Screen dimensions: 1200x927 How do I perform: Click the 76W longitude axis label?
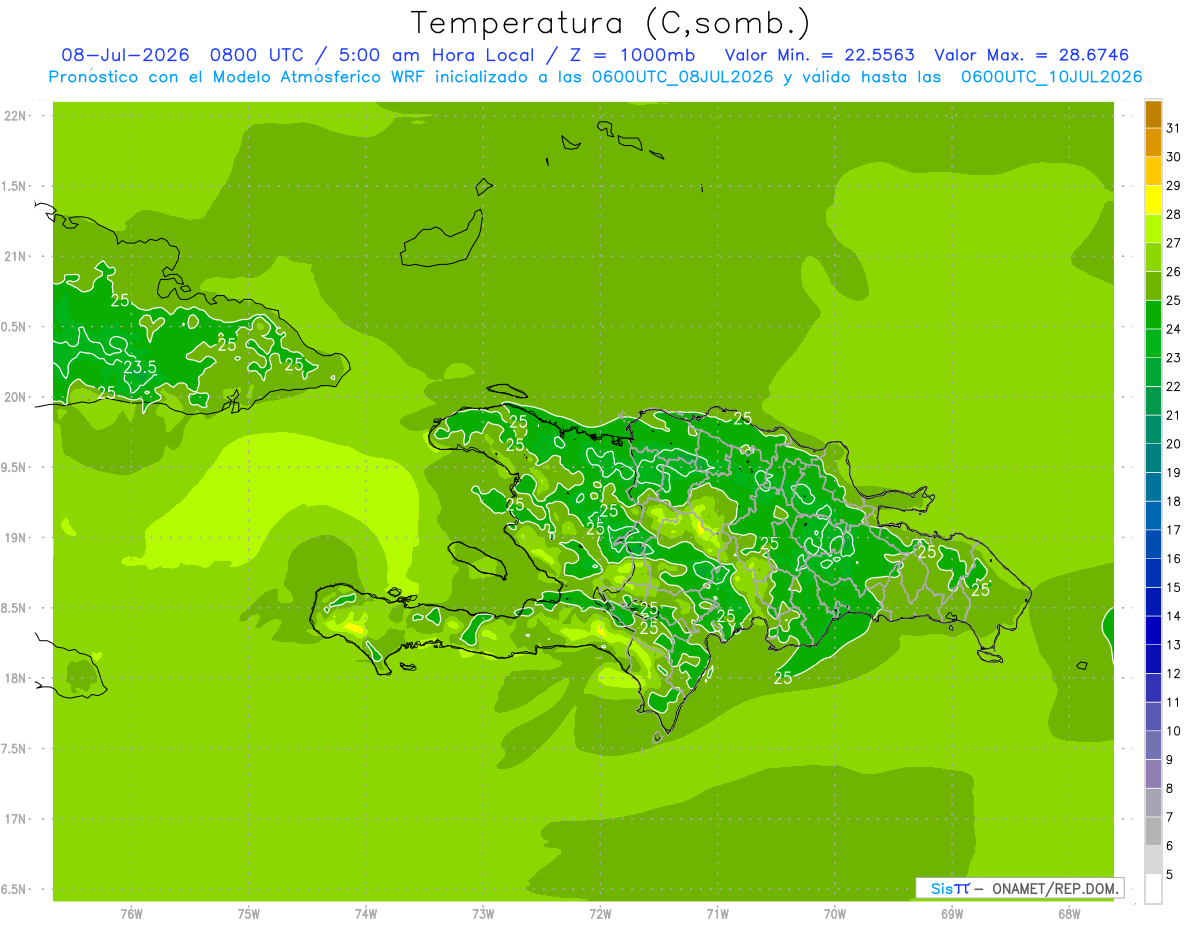tap(131, 913)
